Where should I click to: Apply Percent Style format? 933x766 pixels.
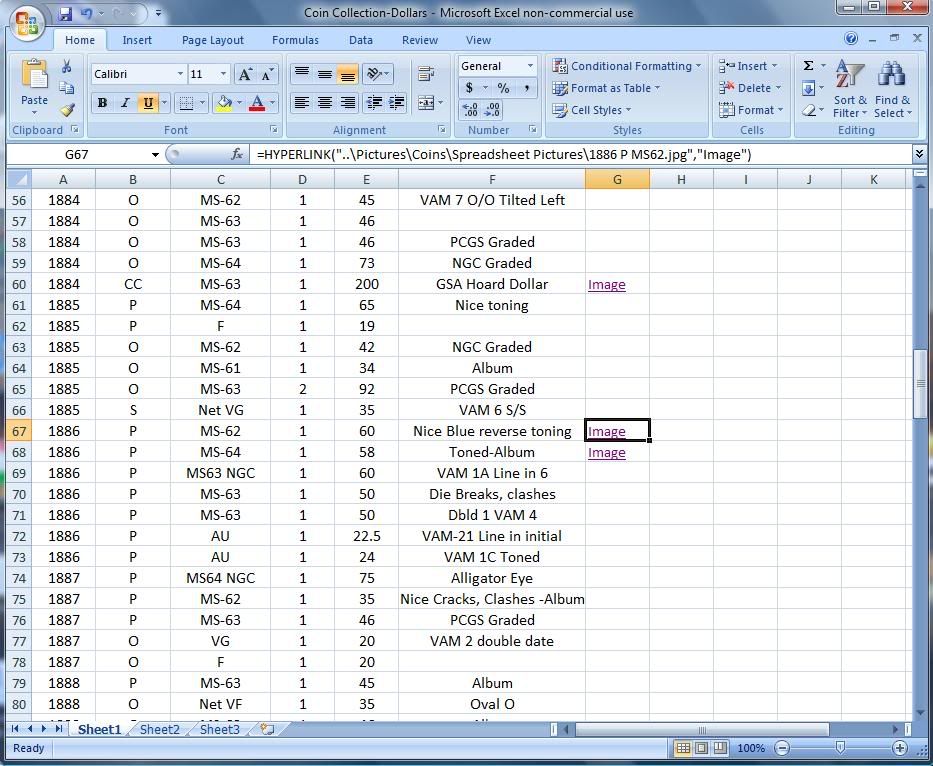[503, 88]
